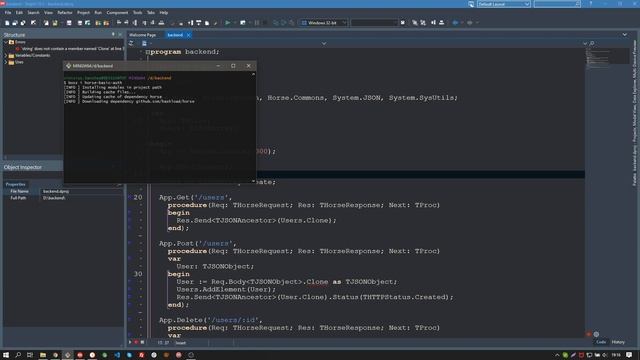Viewport: 640px width, 360px height.
Task: Open the tab list chevron above editor
Action: click(624, 35)
